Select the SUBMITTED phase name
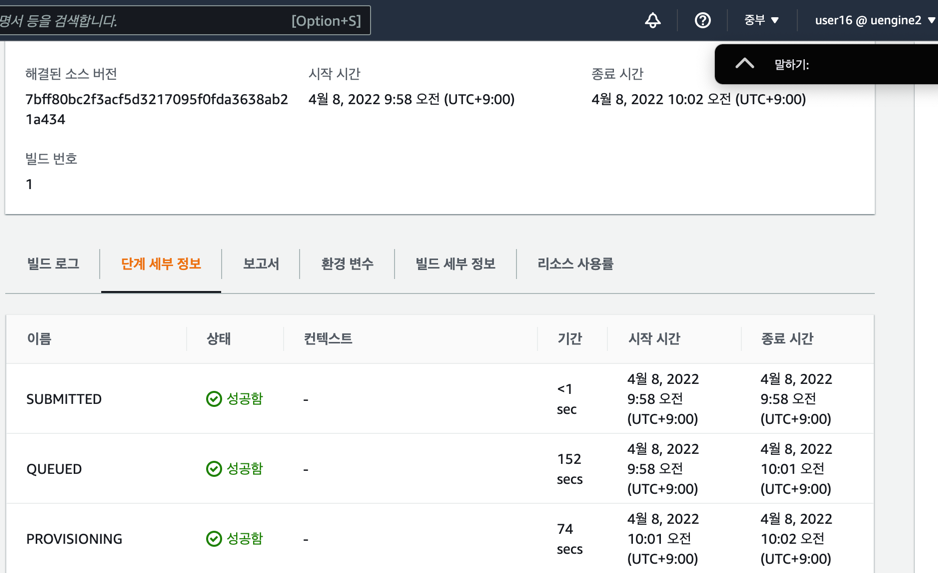Screen dimensions: 938x573 (x=64, y=399)
